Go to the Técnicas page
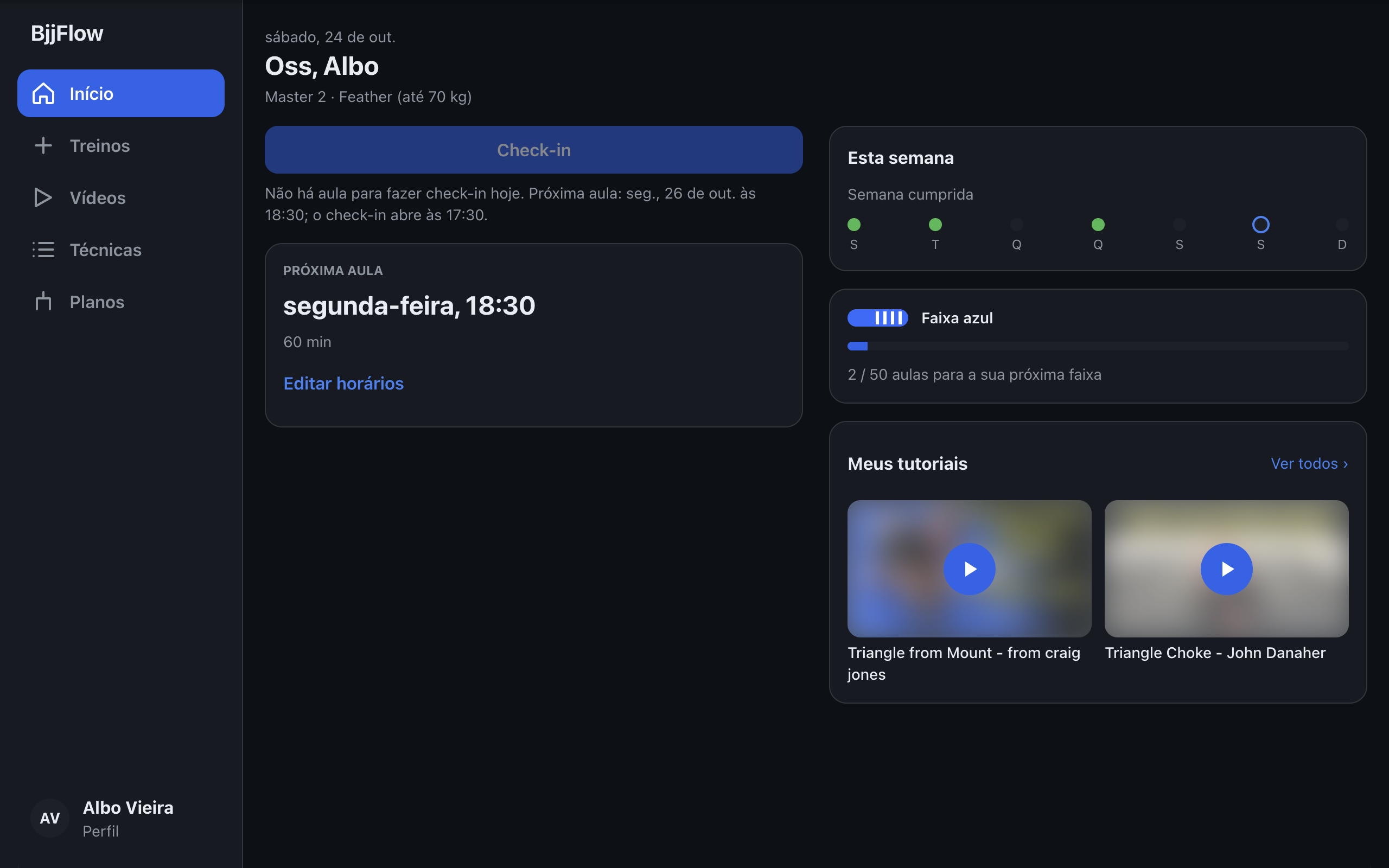This screenshot has width=1389, height=868. click(120, 250)
